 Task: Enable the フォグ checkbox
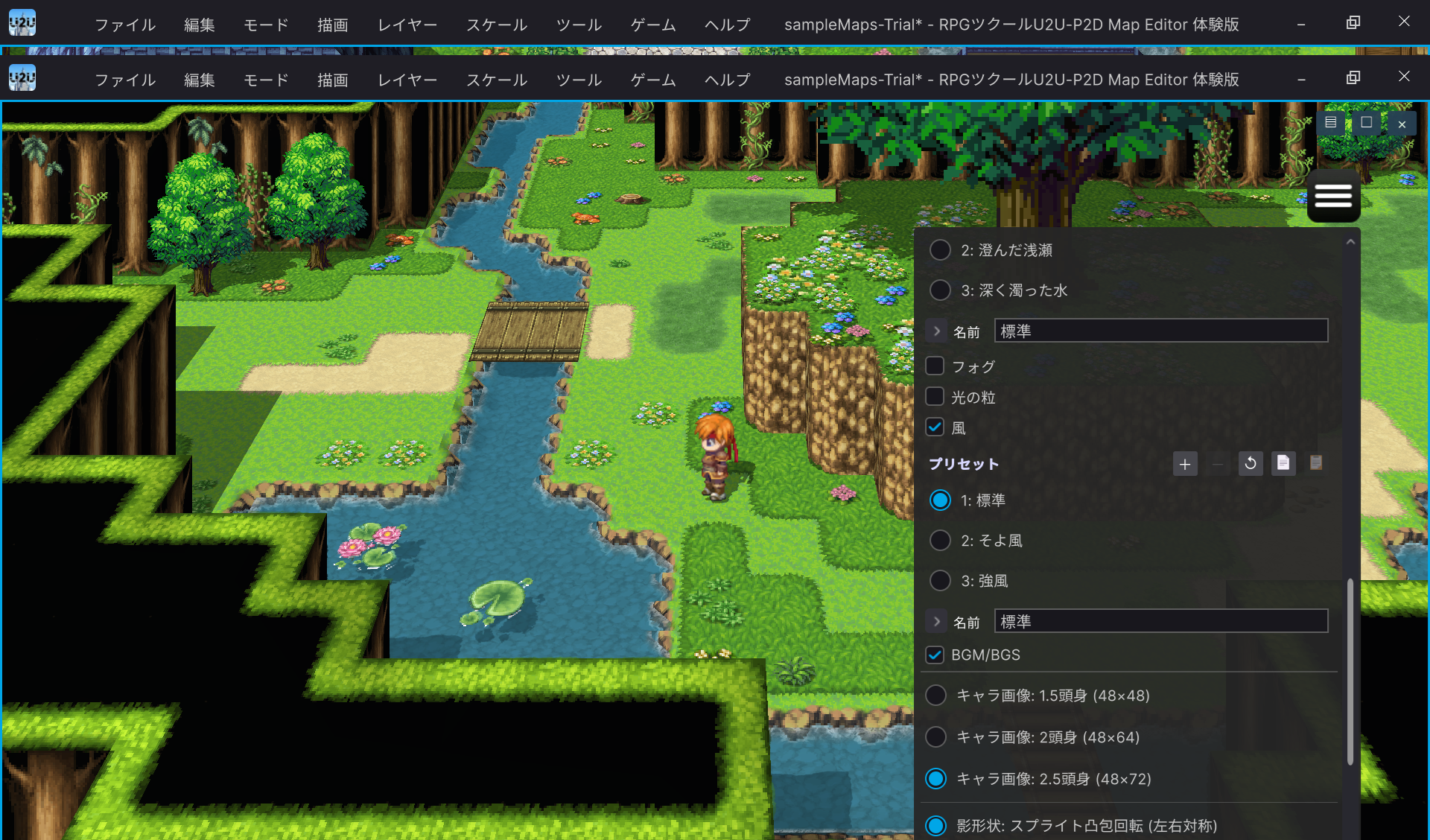(x=935, y=366)
